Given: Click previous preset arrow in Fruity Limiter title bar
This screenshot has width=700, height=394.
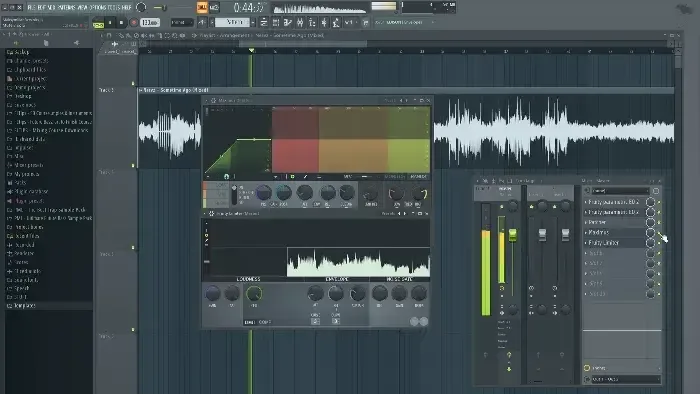Looking at the screenshot, I should coord(400,214).
